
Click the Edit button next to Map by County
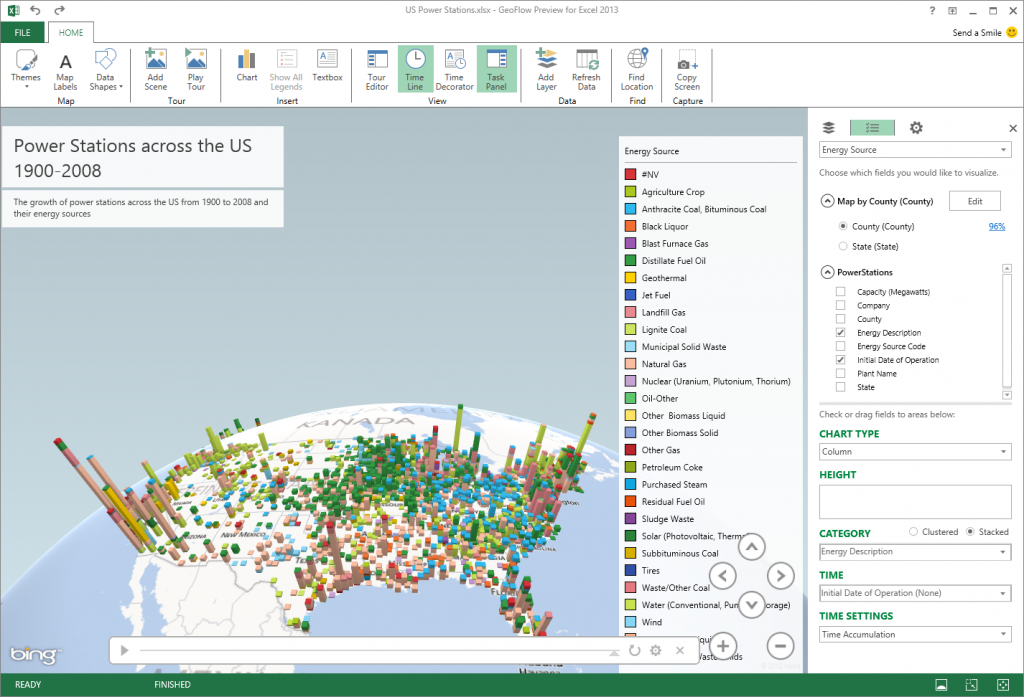coord(975,200)
